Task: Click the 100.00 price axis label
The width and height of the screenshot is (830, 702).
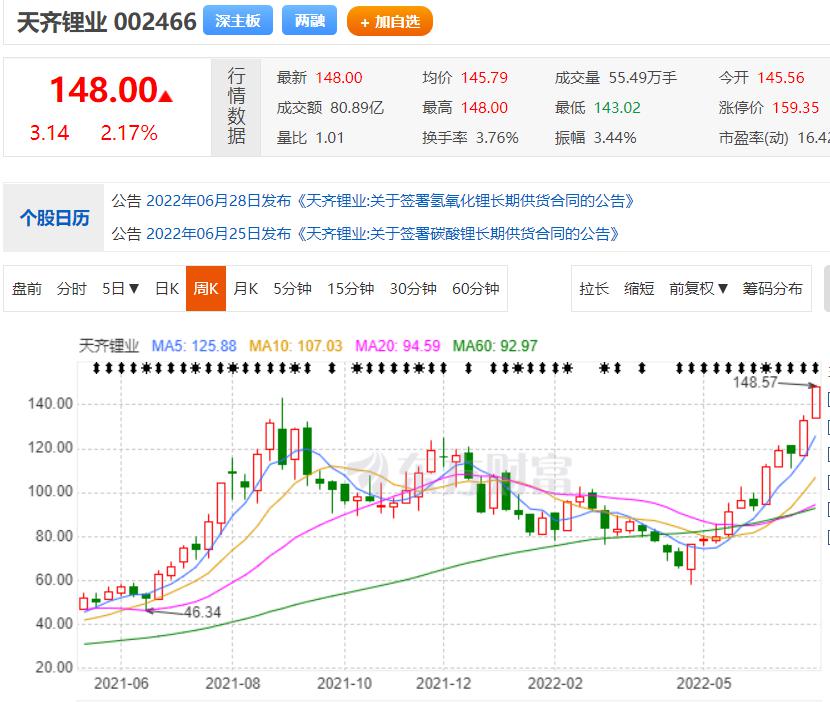Action: [x=50, y=491]
